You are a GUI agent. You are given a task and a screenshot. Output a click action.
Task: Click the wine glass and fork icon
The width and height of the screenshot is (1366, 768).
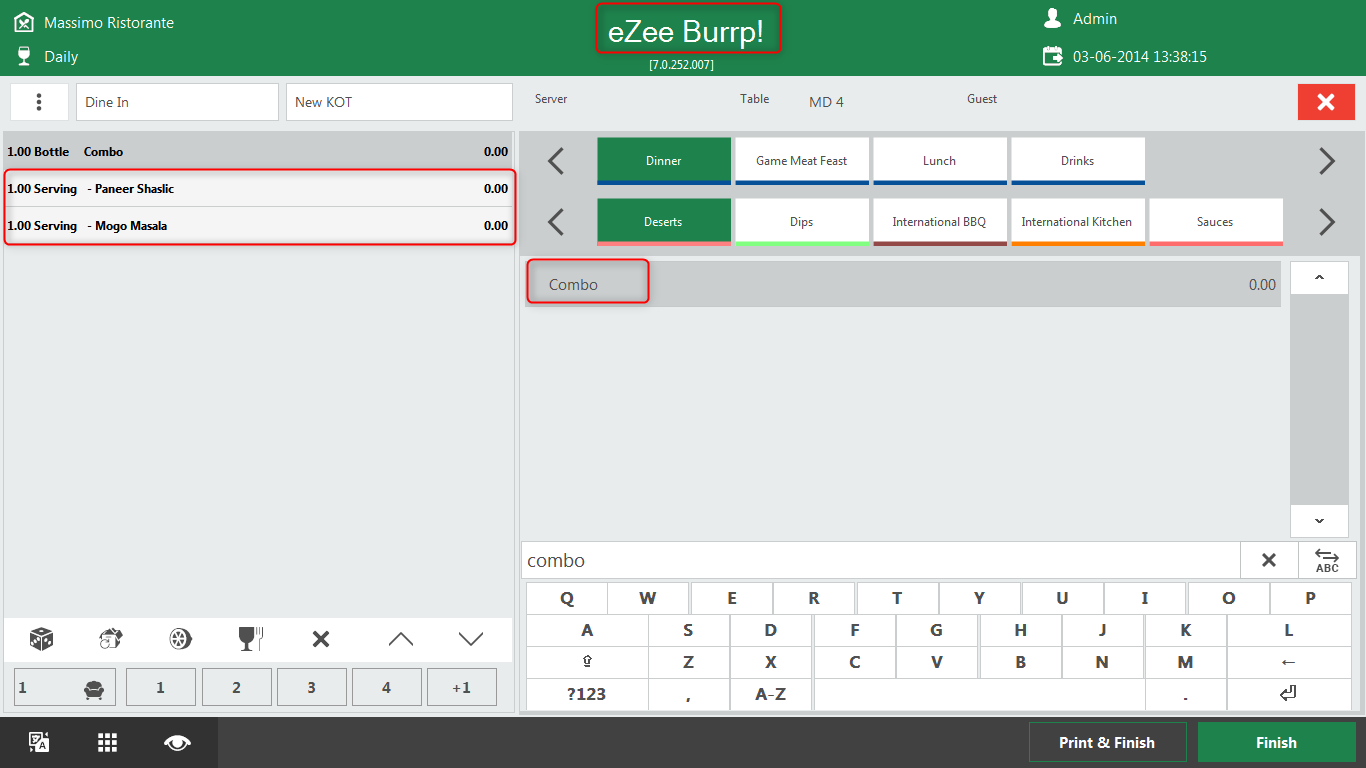pyautogui.click(x=250, y=639)
